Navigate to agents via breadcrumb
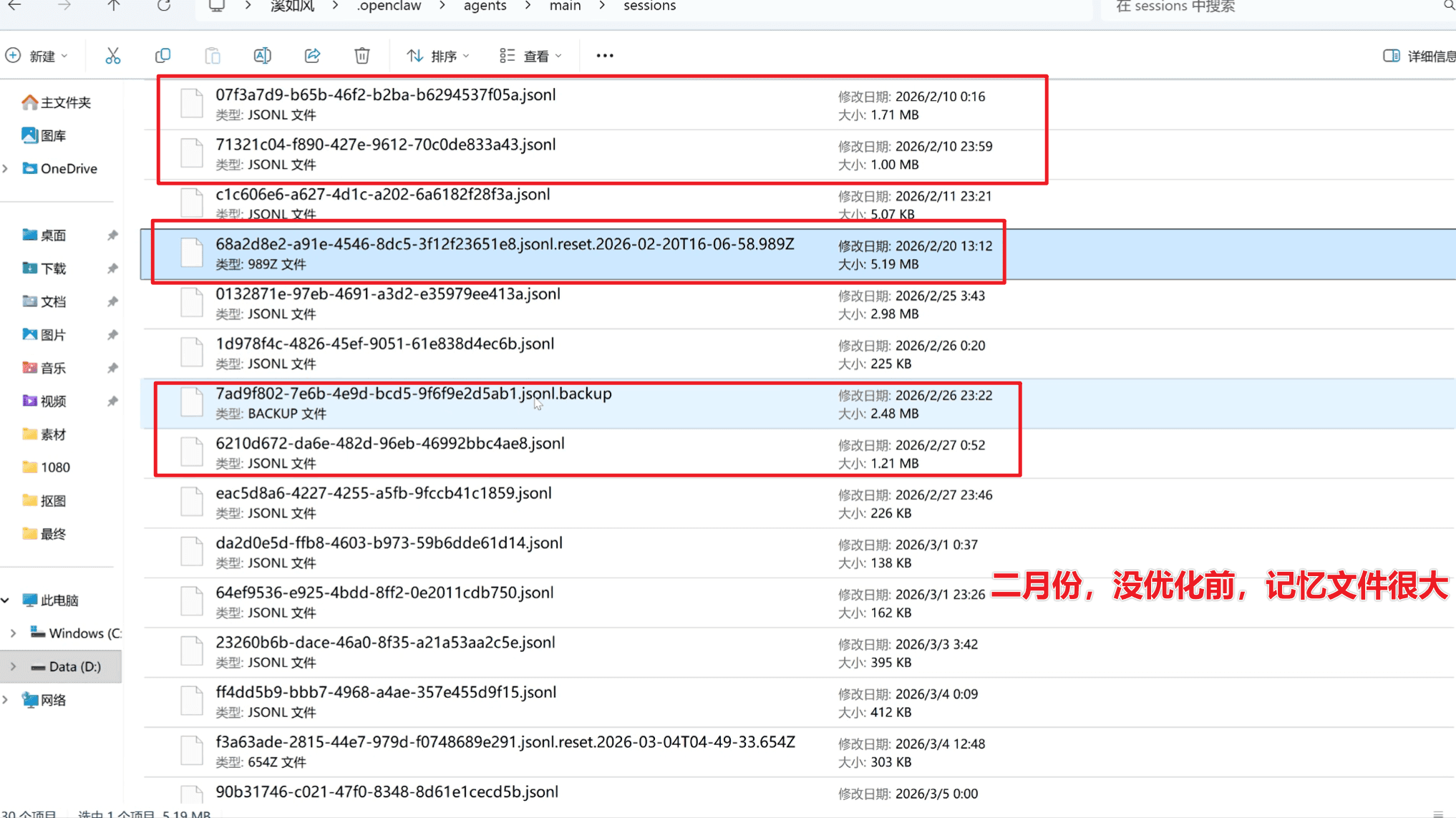The height and width of the screenshot is (818, 1456). point(485,6)
